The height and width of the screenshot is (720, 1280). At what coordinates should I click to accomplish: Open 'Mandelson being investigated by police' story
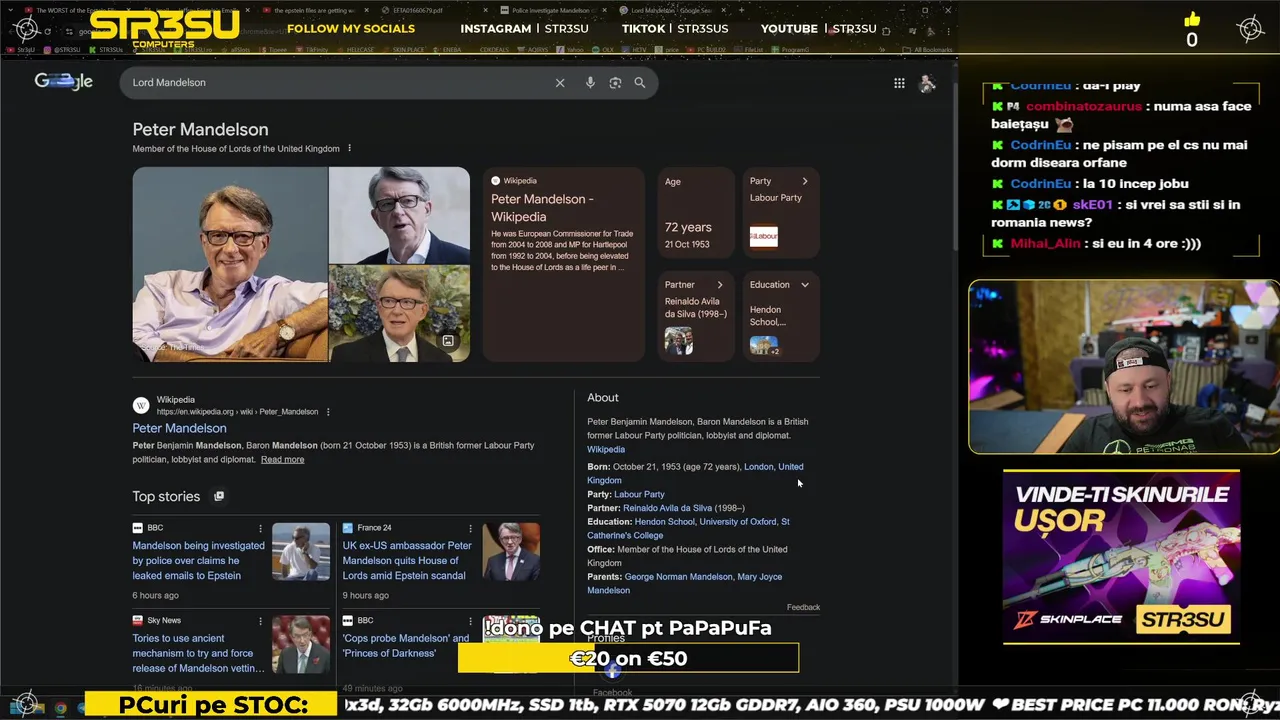point(198,560)
